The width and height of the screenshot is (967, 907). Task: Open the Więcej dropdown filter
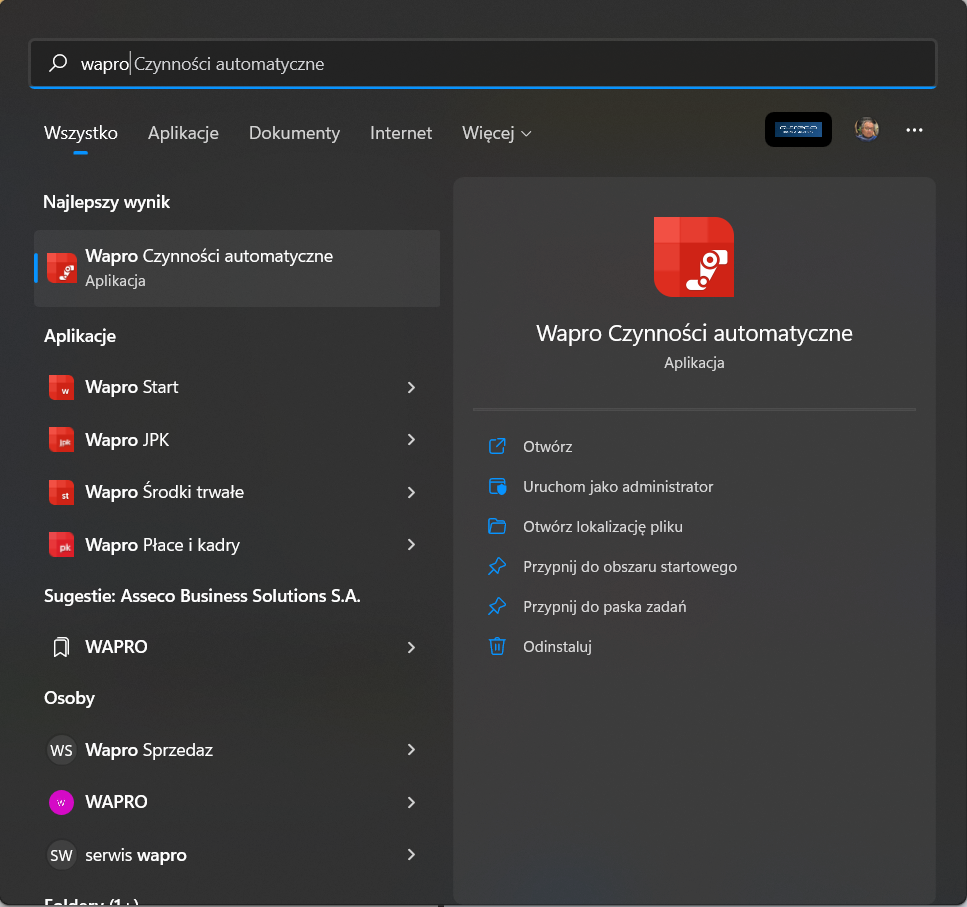pyautogui.click(x=496, y=133)
